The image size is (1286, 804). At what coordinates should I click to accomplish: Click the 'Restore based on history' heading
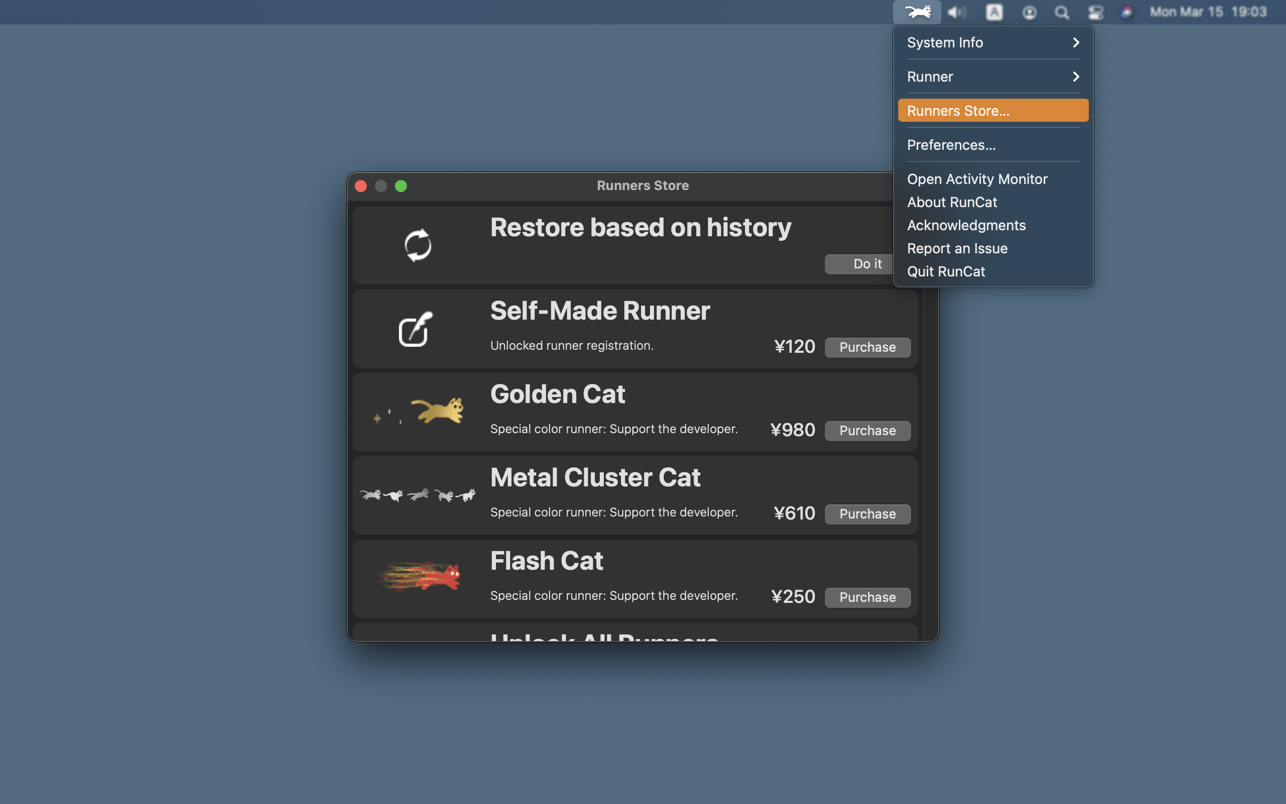pos(640,228)
